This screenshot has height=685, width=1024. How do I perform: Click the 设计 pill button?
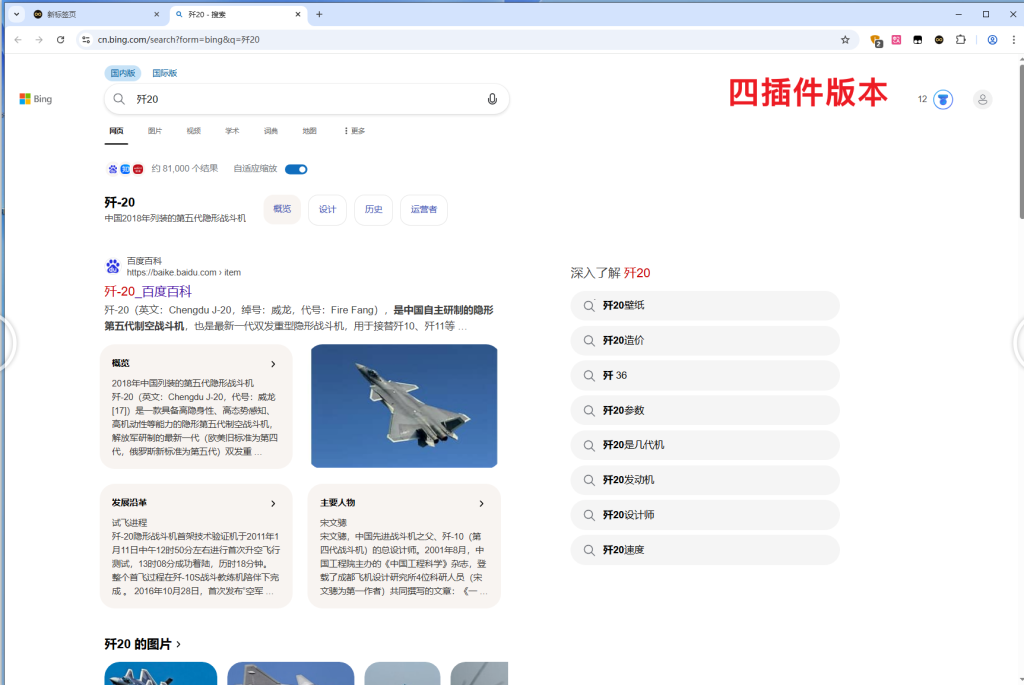pyautogui.click(x=327, y=209)
